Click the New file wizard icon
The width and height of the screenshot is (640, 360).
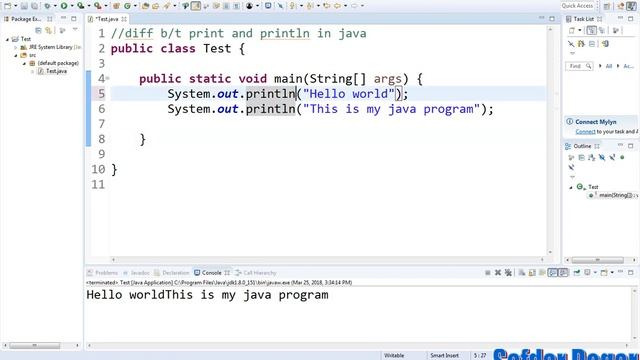pos(8,6)
